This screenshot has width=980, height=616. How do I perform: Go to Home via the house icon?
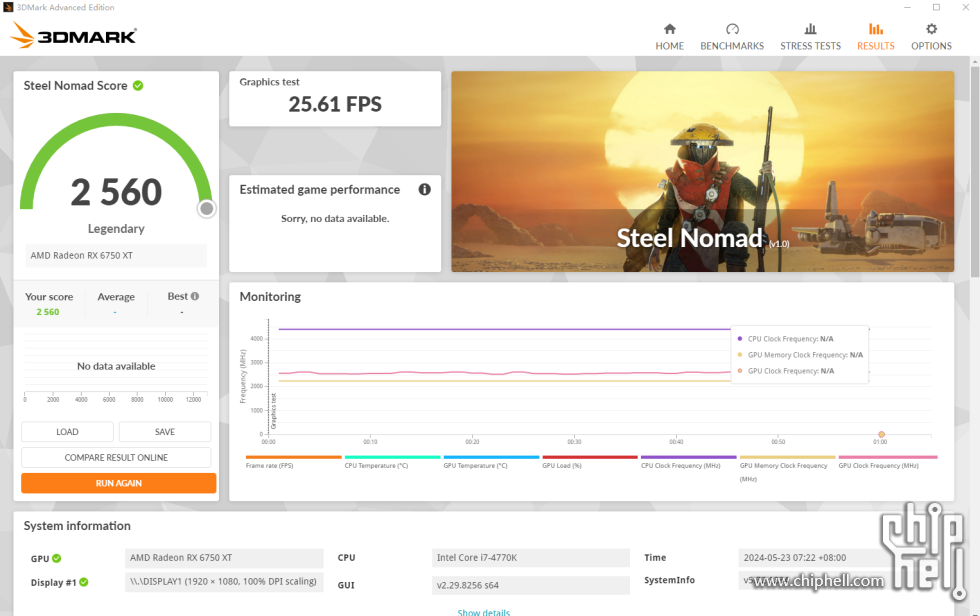669,29
